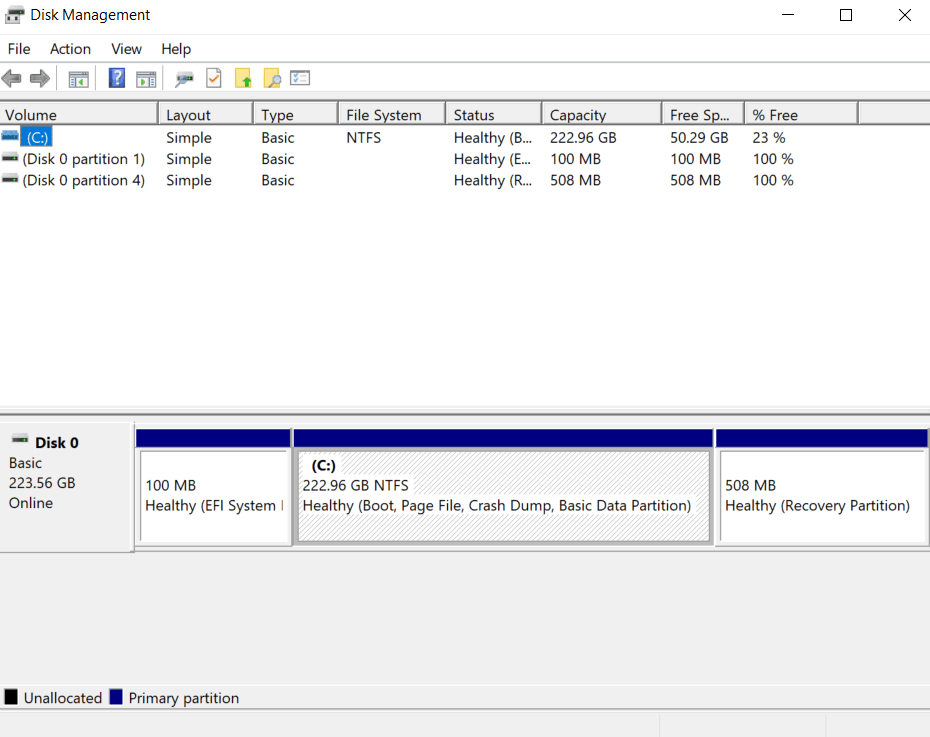Click the Healthy (E... status cell
This screenshot has width=930, height=737.
pos(493,159)
